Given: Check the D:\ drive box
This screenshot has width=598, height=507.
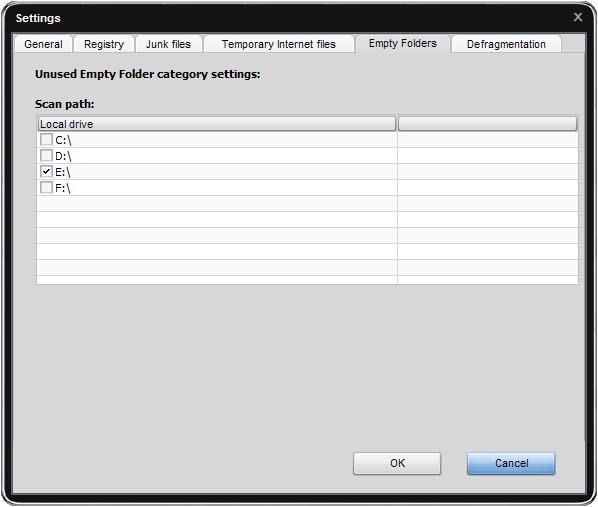Looking at the screenshot, I should click(46, 155).
